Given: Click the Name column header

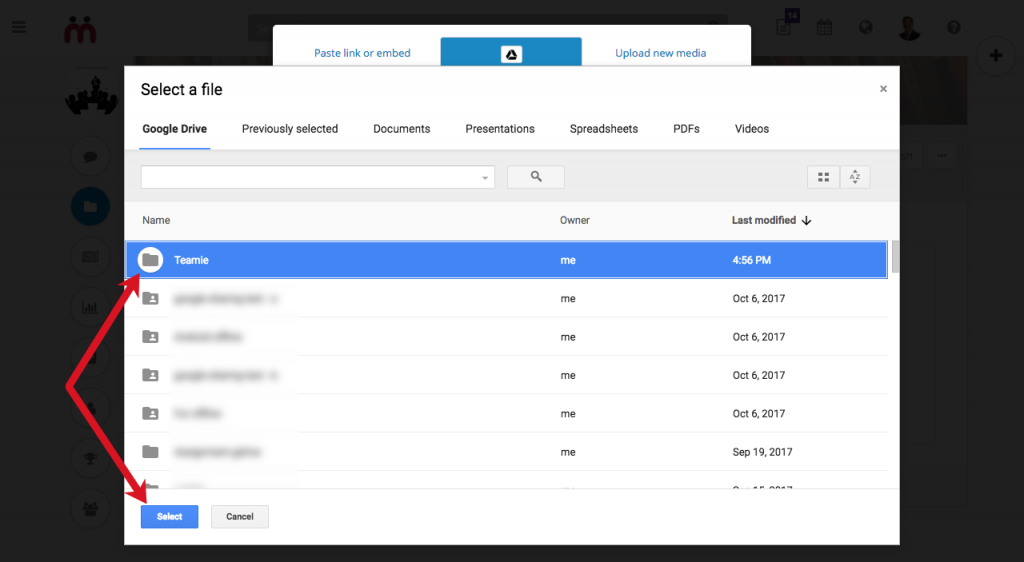Looking at the screenshot, I should pos(156,221).
